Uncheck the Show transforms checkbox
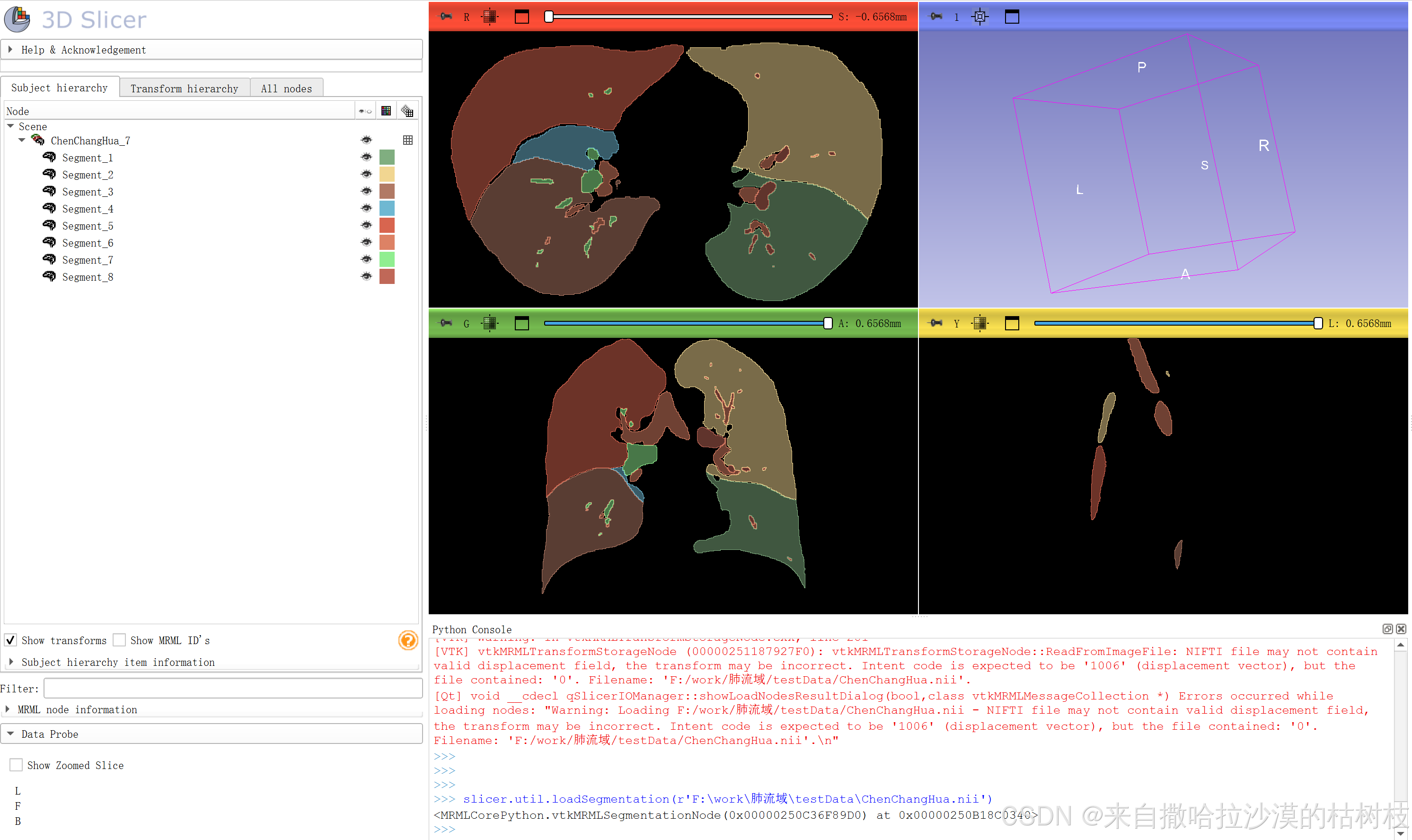 tap(10, 640)
